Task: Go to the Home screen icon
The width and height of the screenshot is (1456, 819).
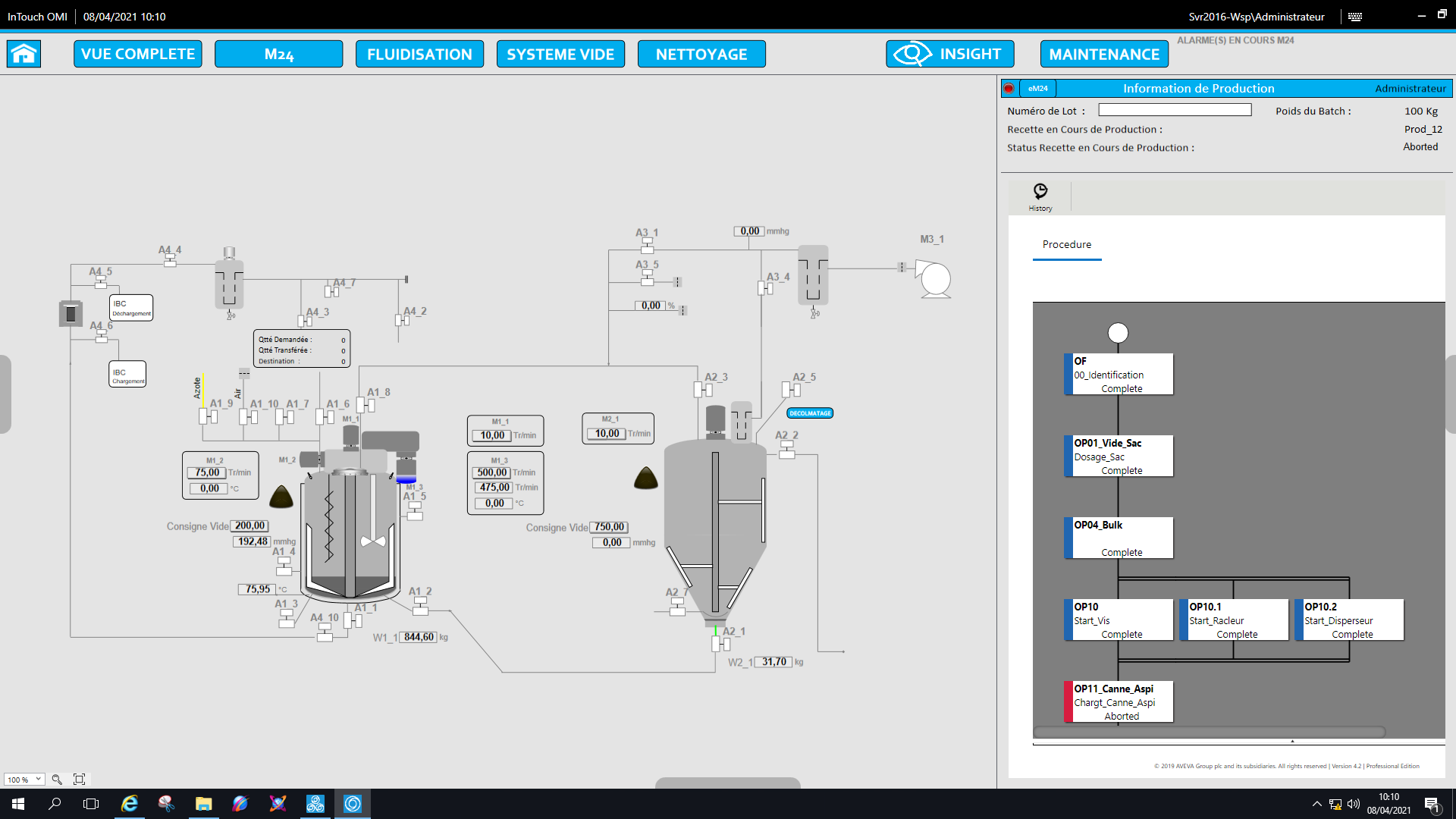Action: pyautogui.click(x=24, y=54)
